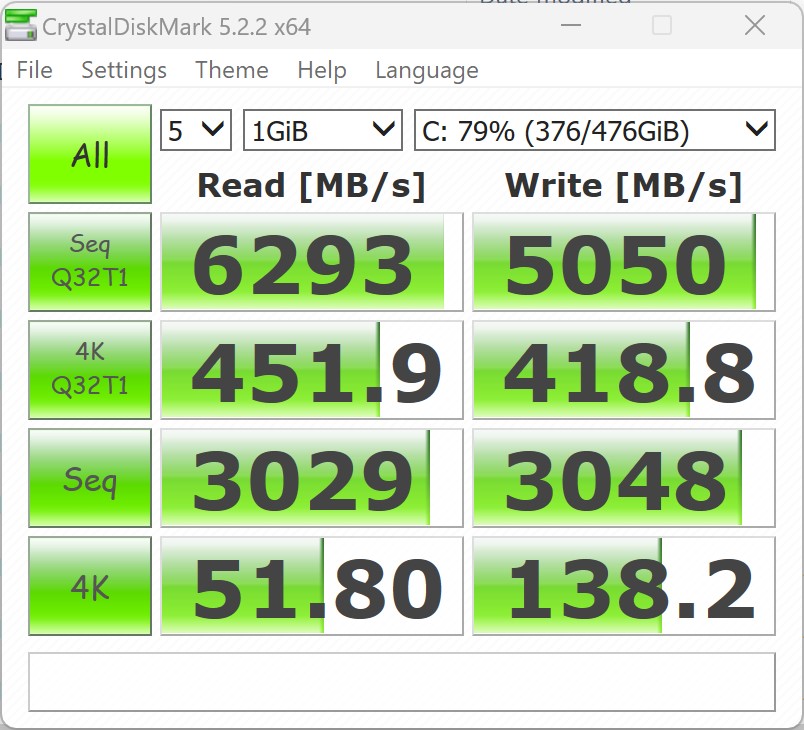Open the test count dropdown showing 5
The image size is (804, 730).
pos(196,130)
